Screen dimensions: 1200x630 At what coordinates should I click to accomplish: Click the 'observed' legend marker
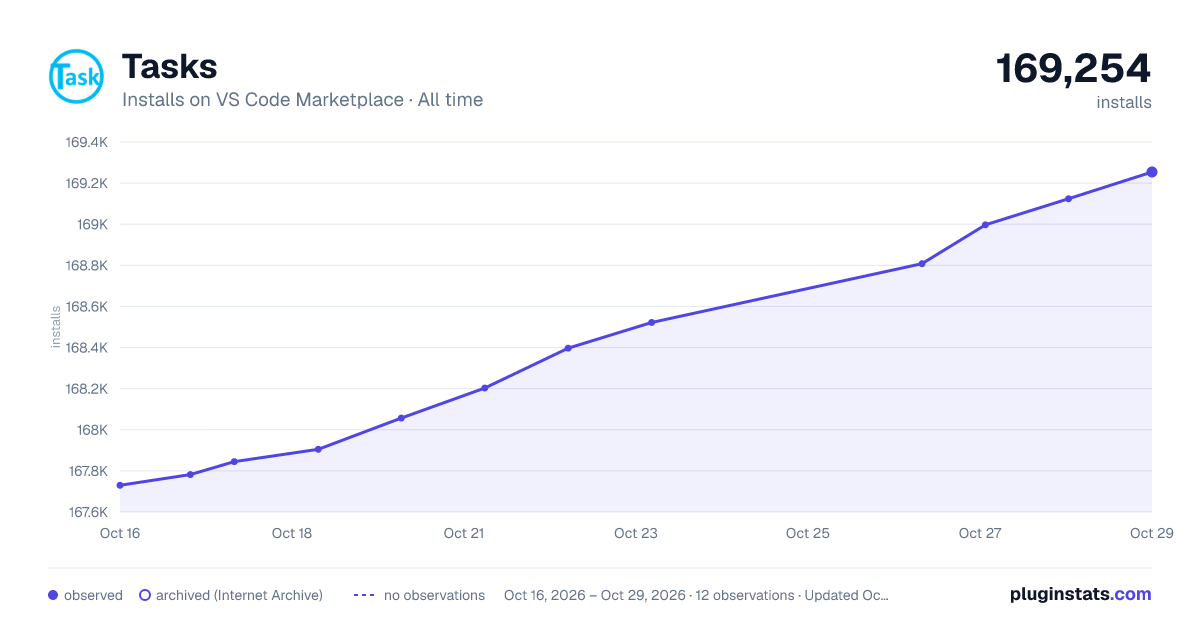53,595
